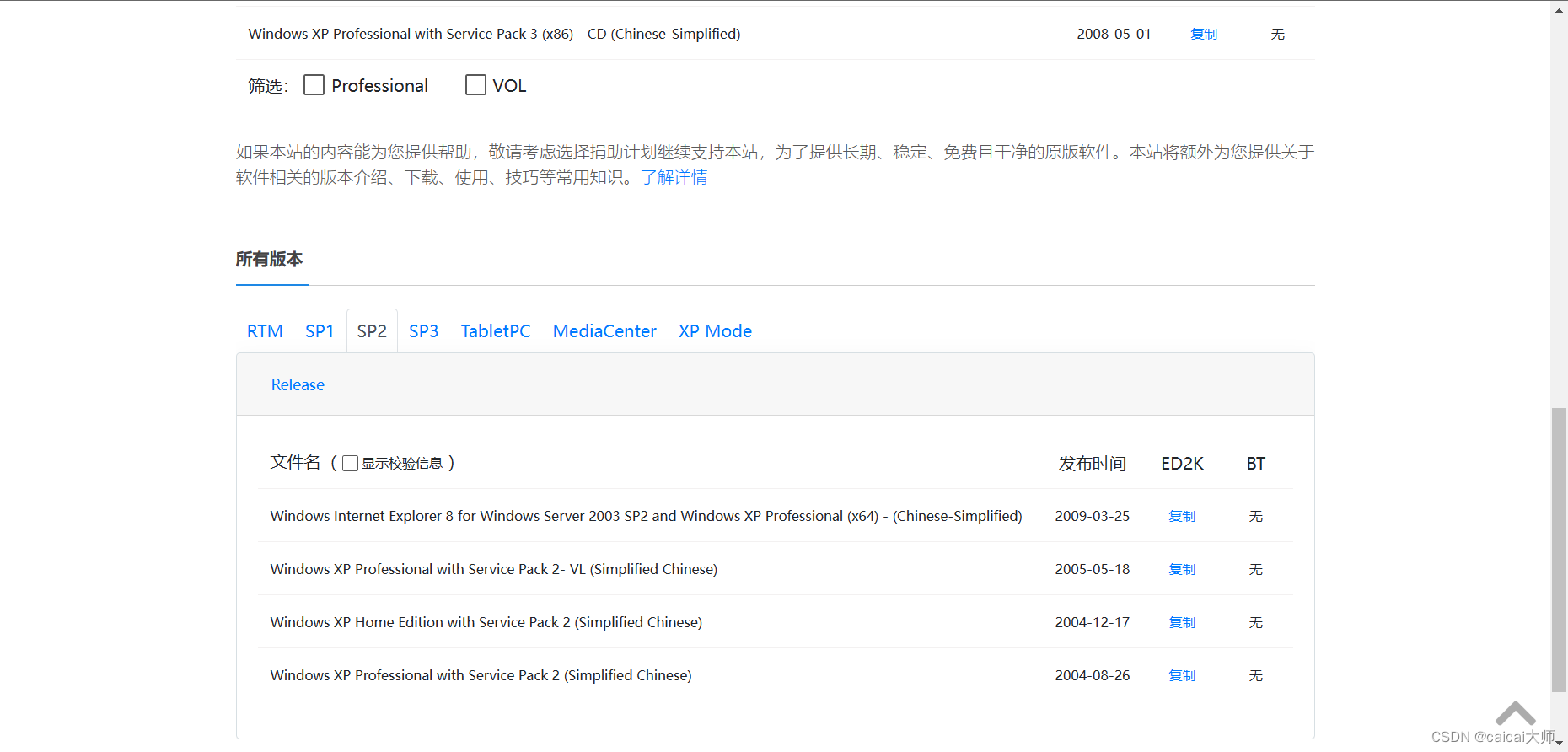Click the Windows Internet Explorer 8 file name
1568x752 pixels.
point(646,516)
